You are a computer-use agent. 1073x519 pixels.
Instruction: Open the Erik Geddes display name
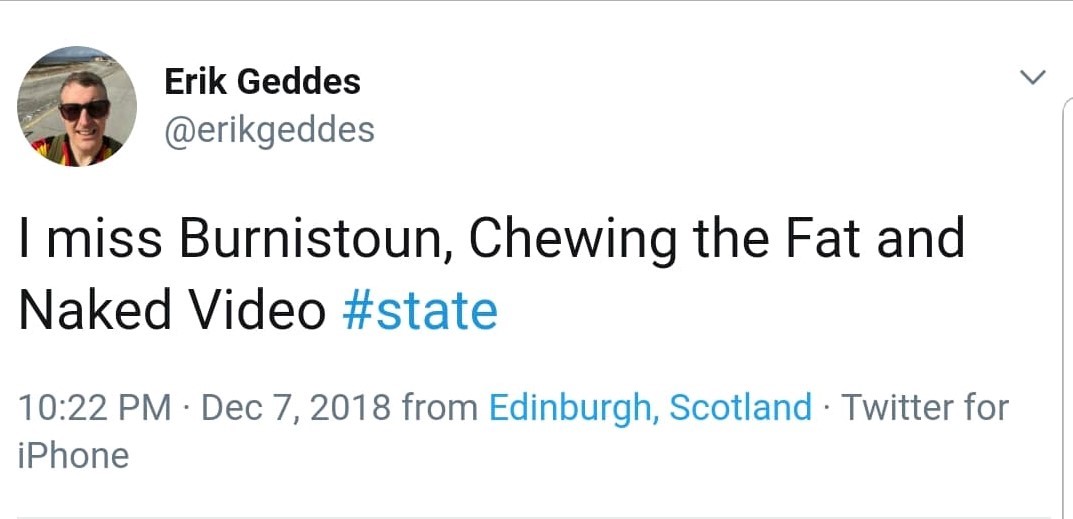pos(262,82)
